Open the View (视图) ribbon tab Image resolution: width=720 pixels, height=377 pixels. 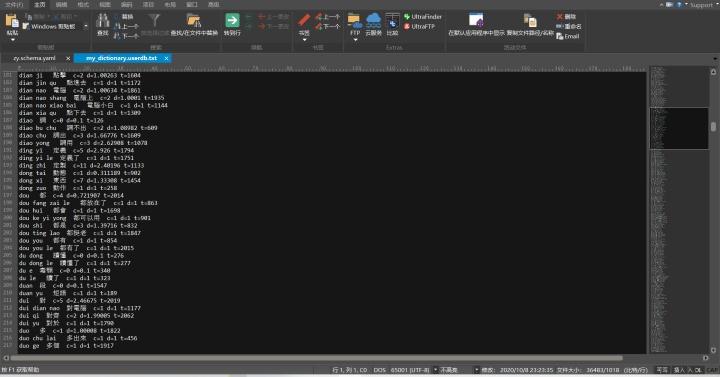pyautogui.click(x=105, y=5)
